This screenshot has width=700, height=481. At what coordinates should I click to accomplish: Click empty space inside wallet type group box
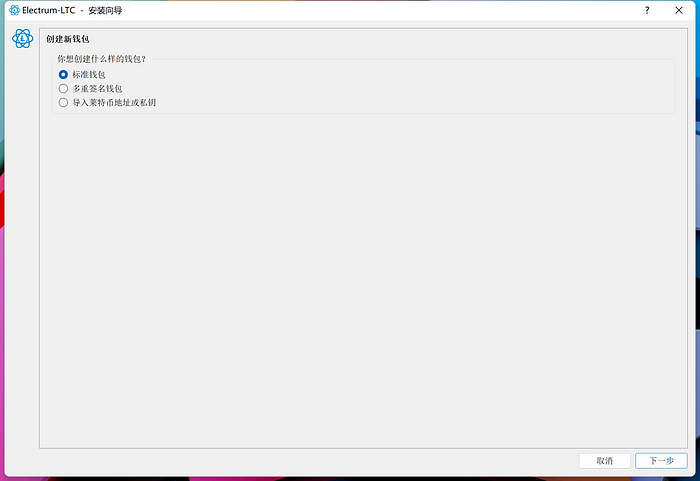pyautogui.click(x=415, y=88)
